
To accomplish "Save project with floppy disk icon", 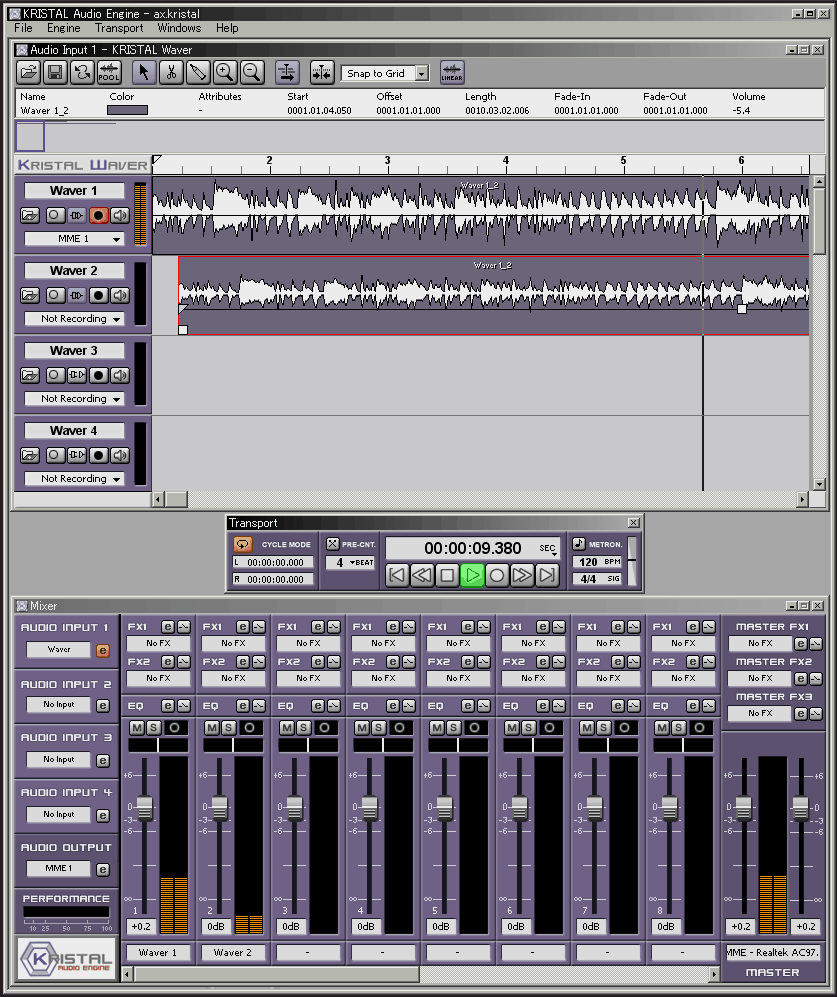I will pos(55,72).
